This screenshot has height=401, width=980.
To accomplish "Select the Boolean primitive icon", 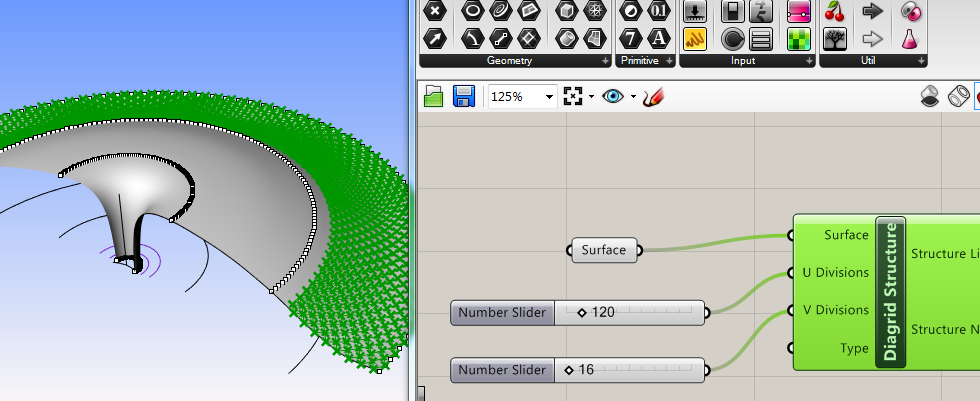I will (631, 10).
